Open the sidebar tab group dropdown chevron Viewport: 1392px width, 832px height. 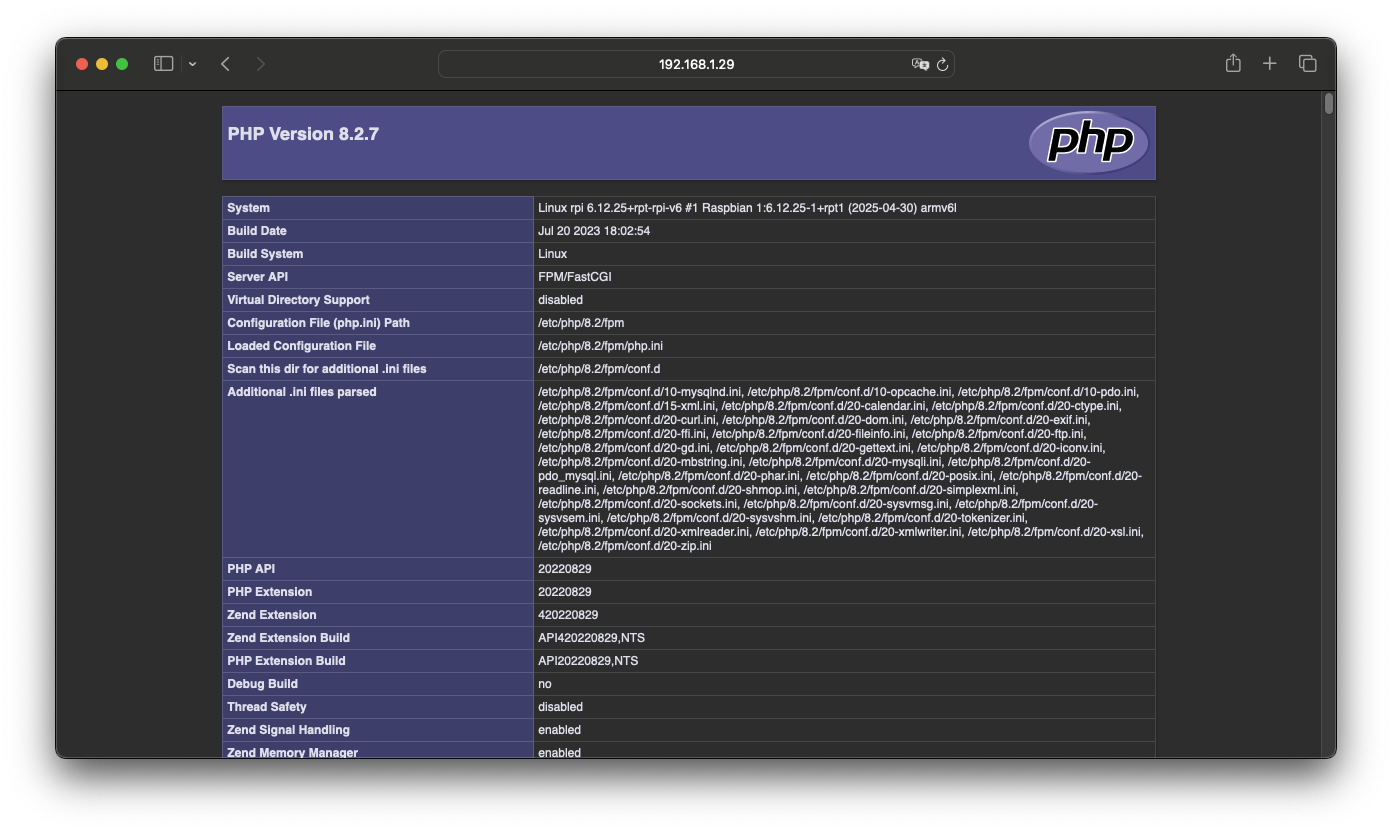192,64
